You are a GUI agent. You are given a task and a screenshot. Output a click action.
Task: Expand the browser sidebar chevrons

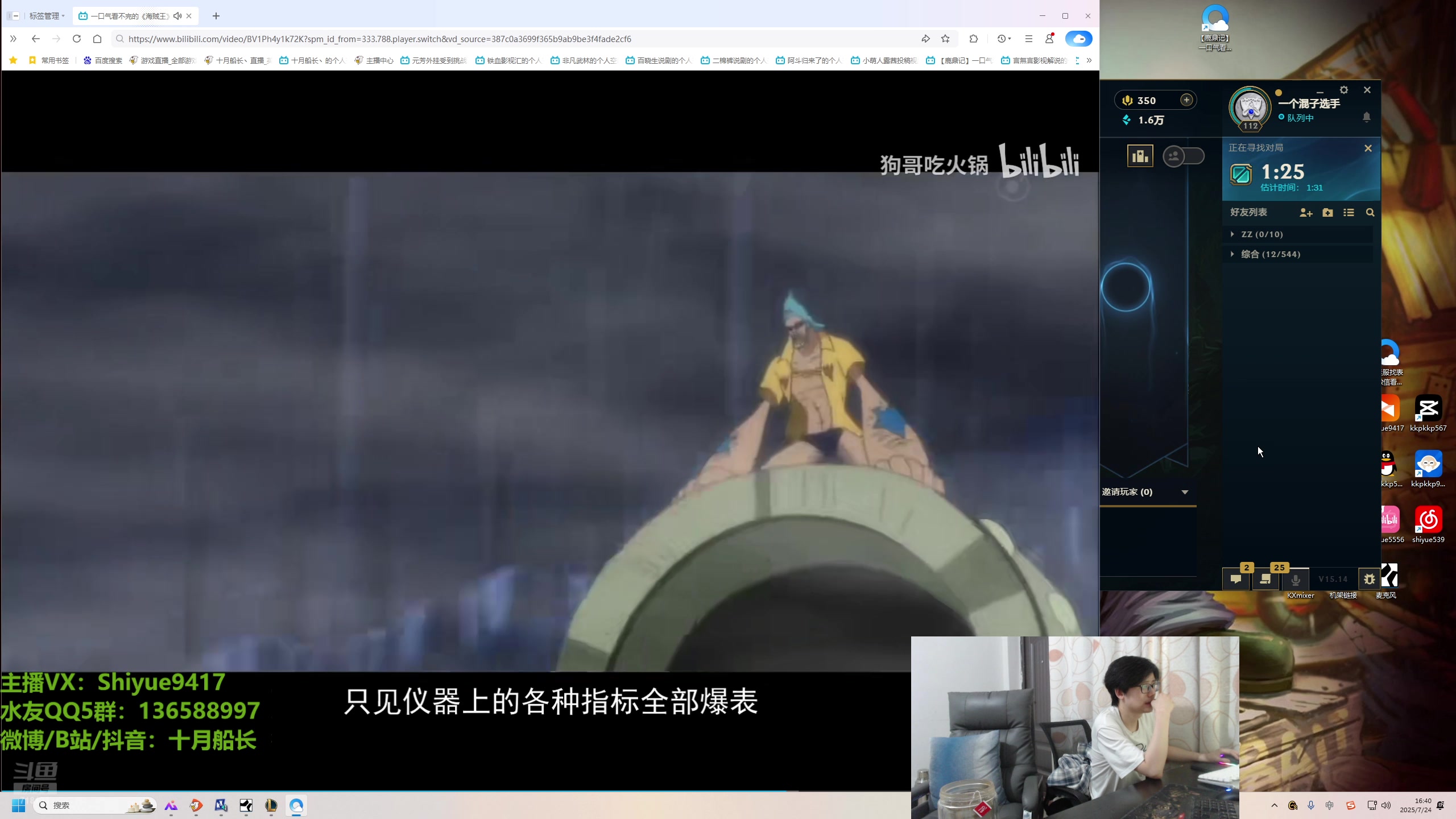(x=13, y=39)
